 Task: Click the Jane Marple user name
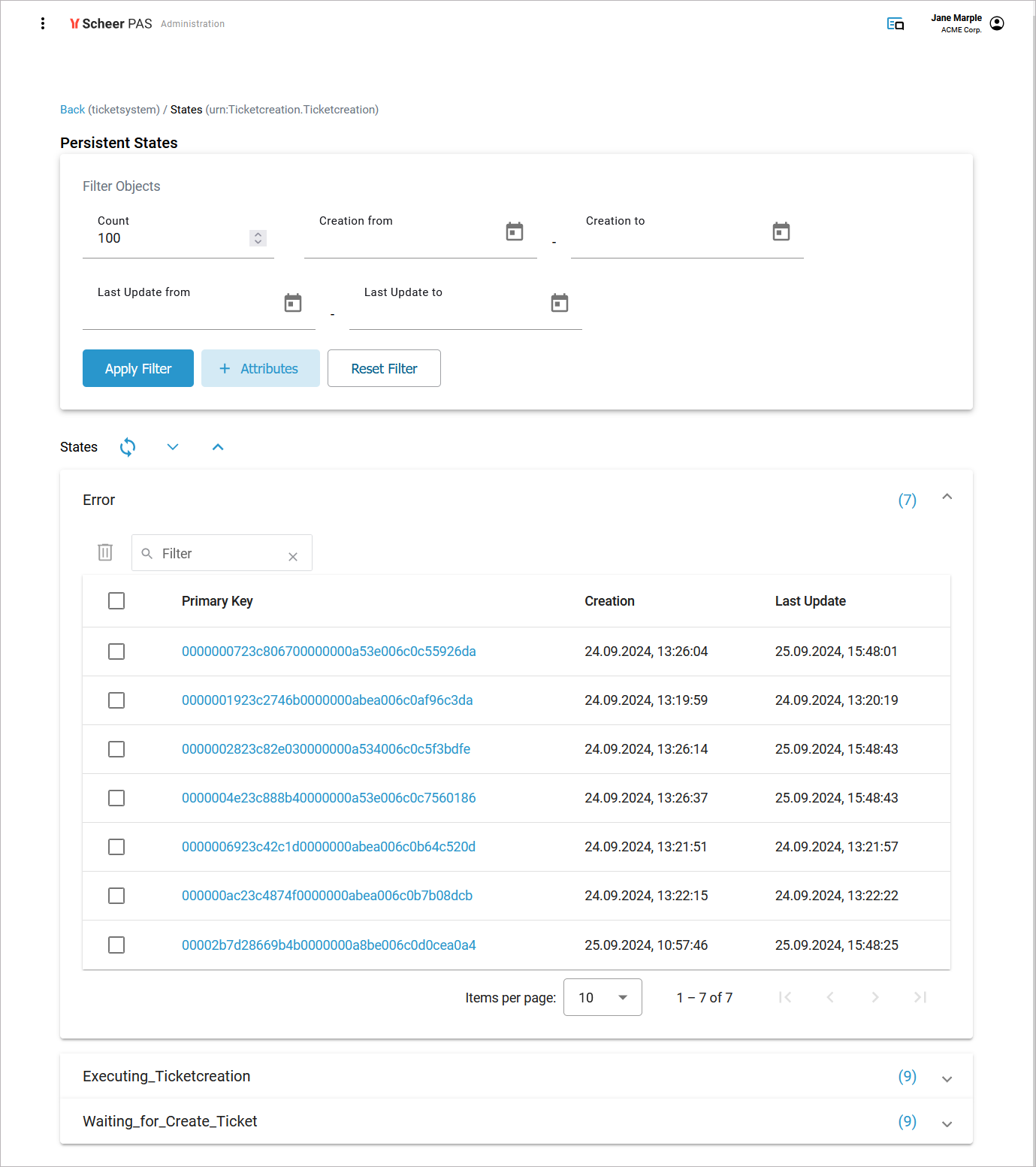point(956,18)
